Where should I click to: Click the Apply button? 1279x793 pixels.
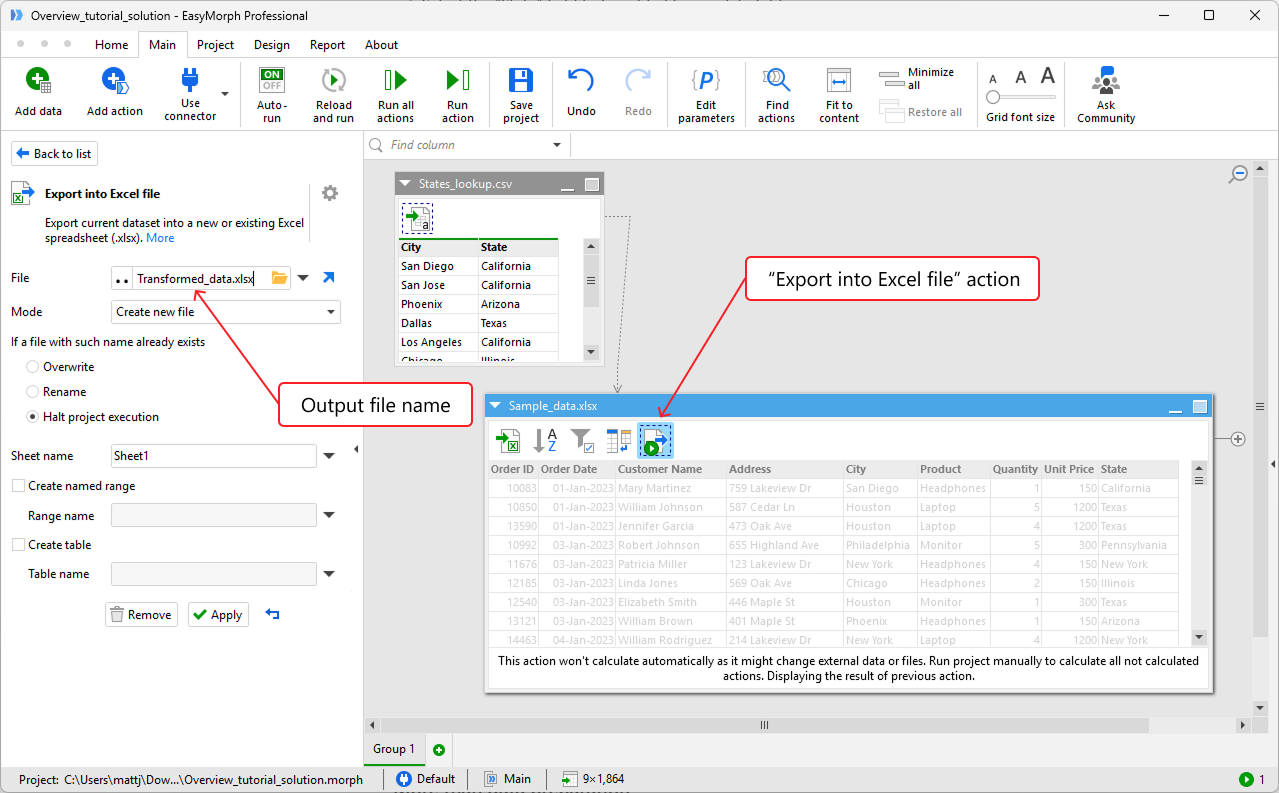coord(218,614)
